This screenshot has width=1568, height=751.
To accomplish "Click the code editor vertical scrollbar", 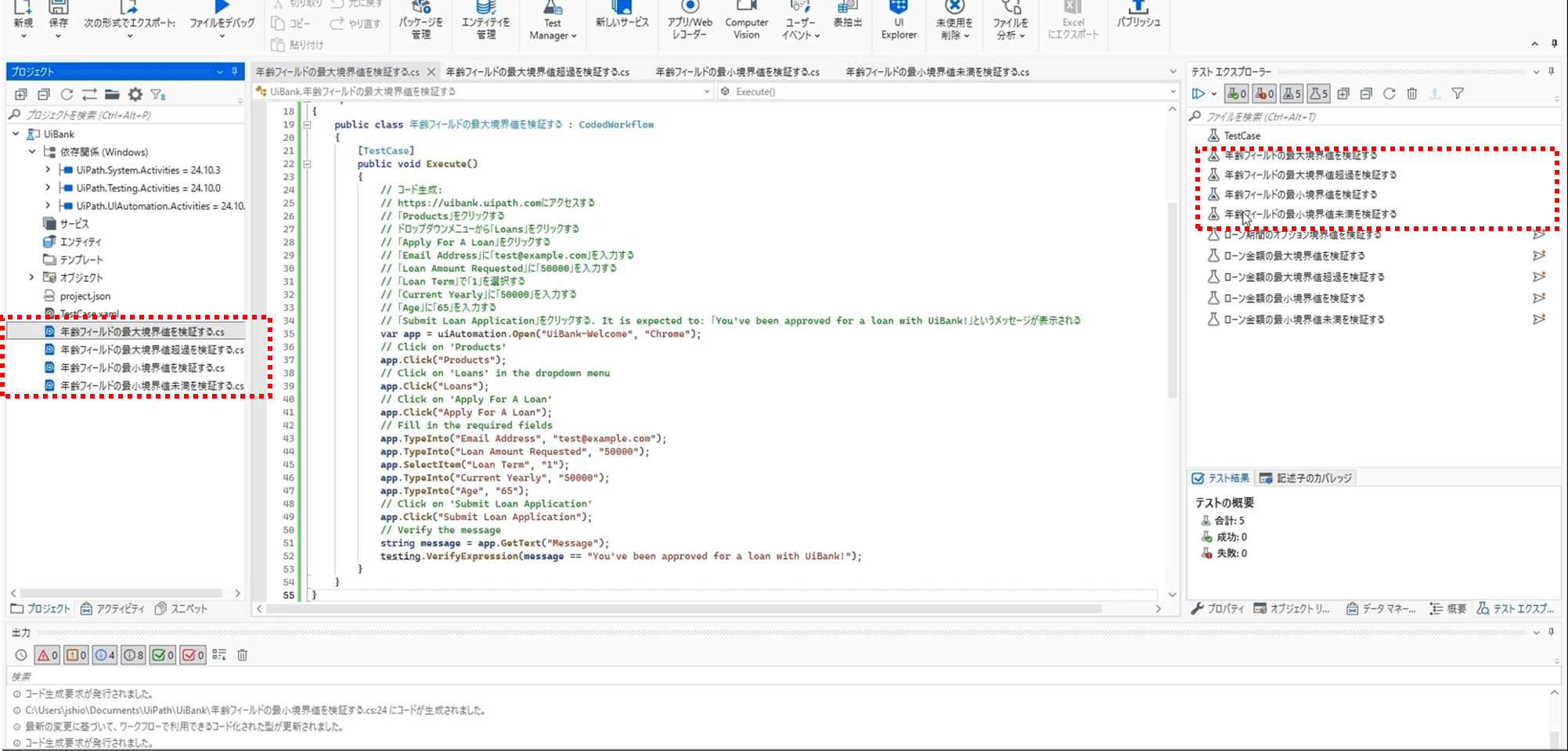I will click(x=1172, y=300).
